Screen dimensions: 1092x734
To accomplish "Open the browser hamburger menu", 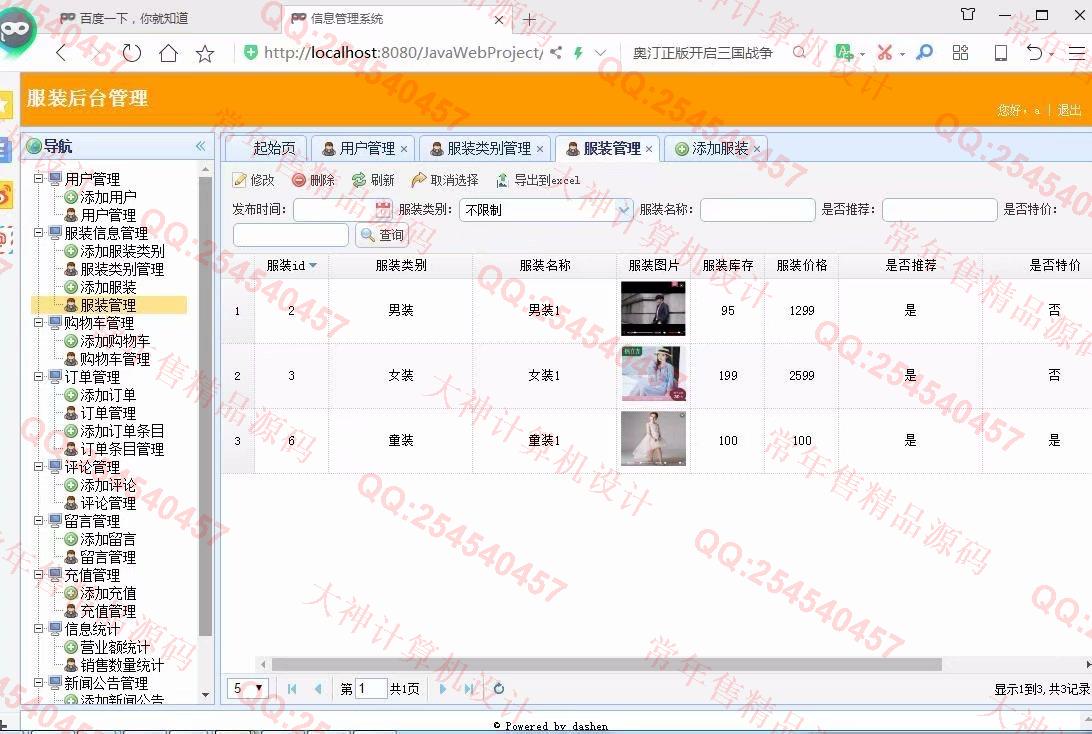I will [1077, 52].
